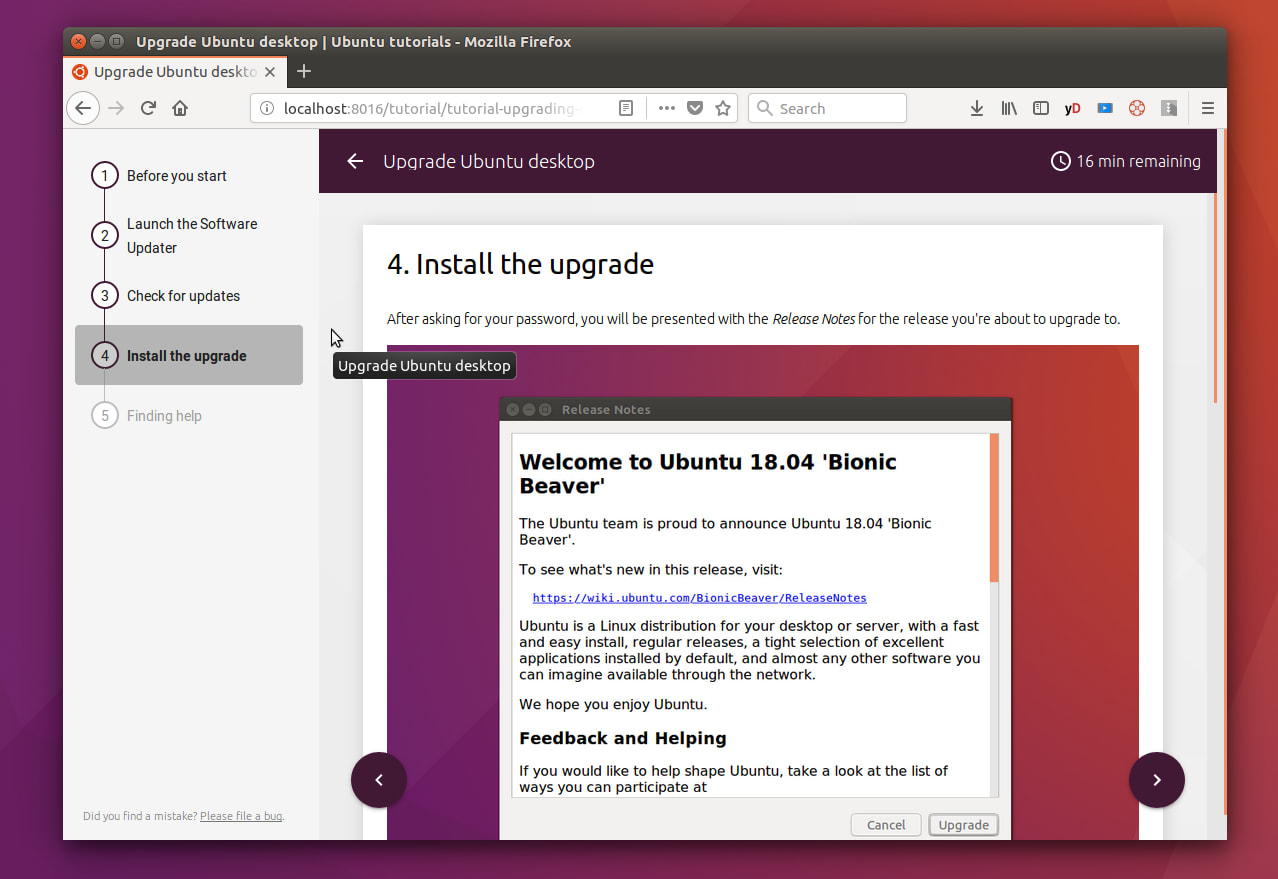
Task: Open page actions three-dot menu
Action: click(x=666, y=108)
